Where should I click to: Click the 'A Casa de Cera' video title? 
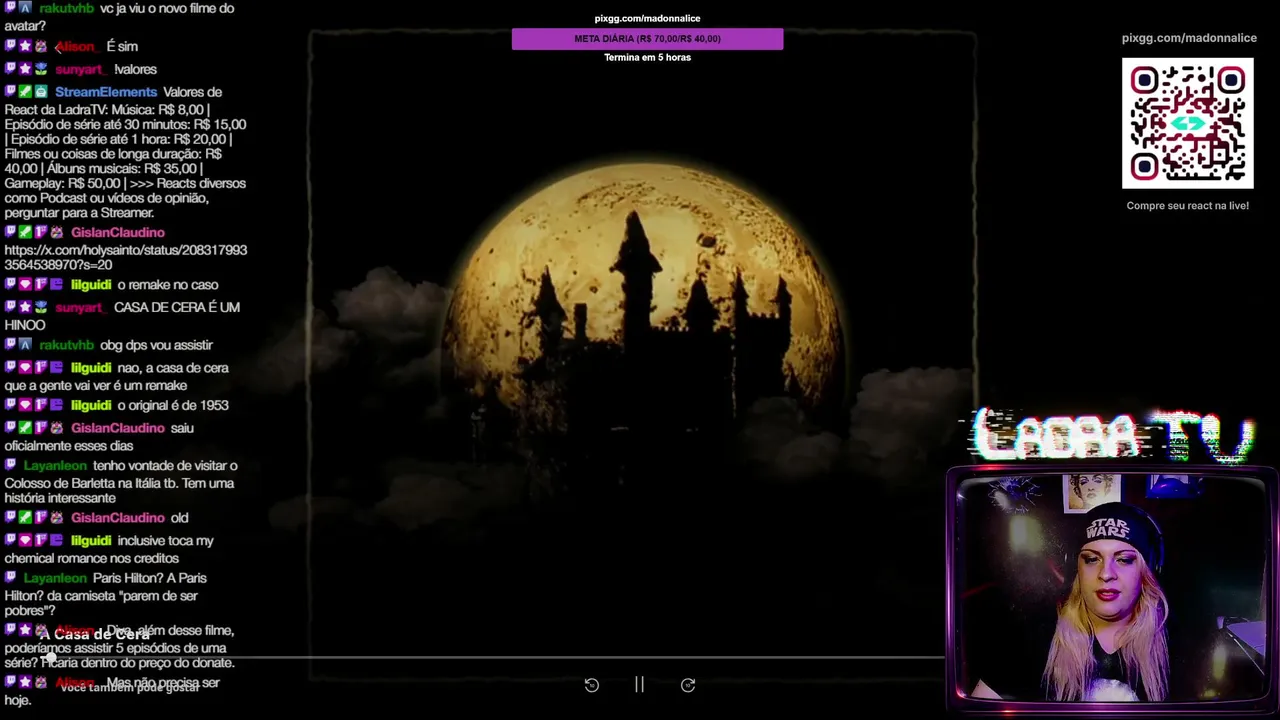94,634
